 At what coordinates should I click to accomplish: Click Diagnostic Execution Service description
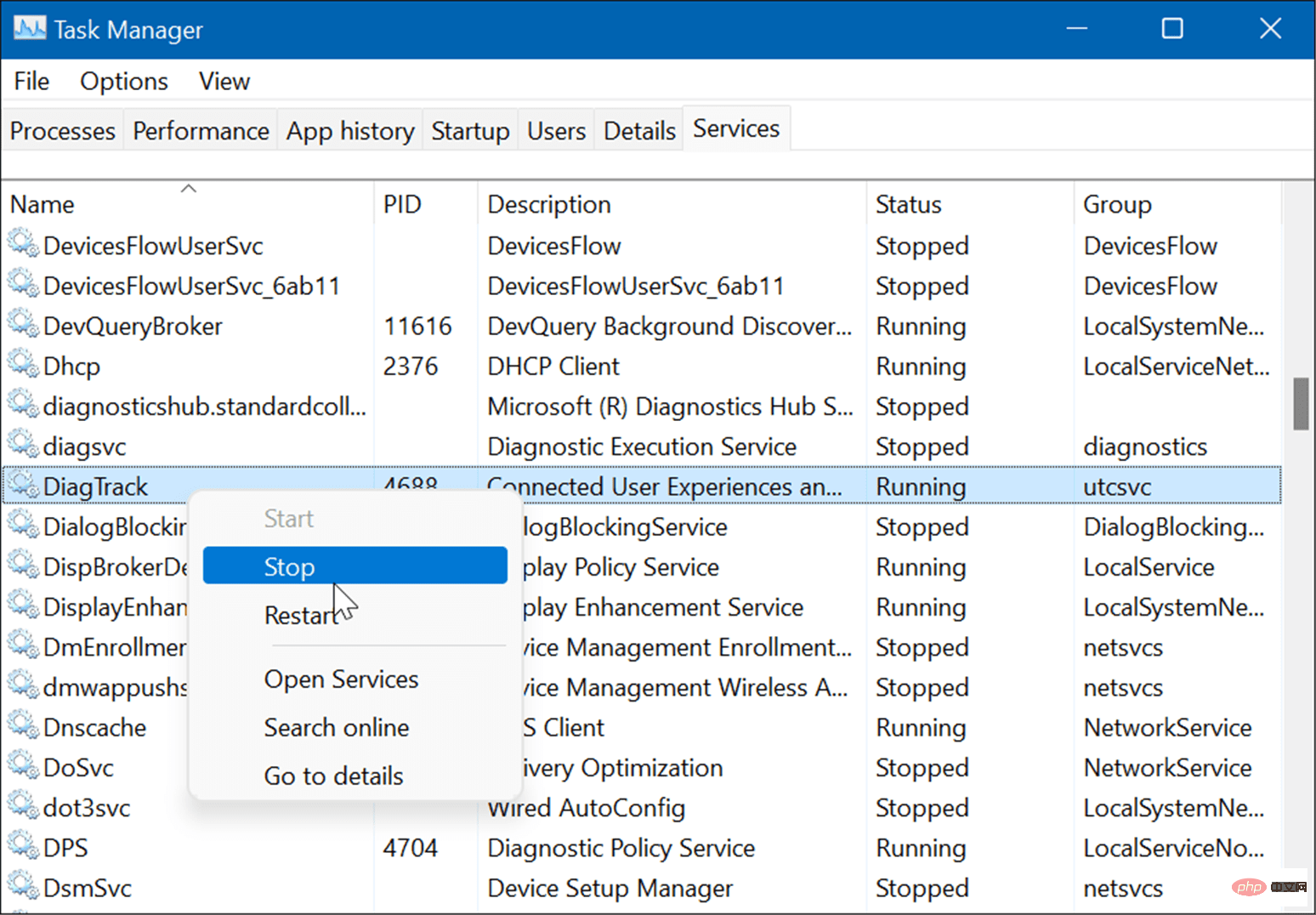point(642,446)
